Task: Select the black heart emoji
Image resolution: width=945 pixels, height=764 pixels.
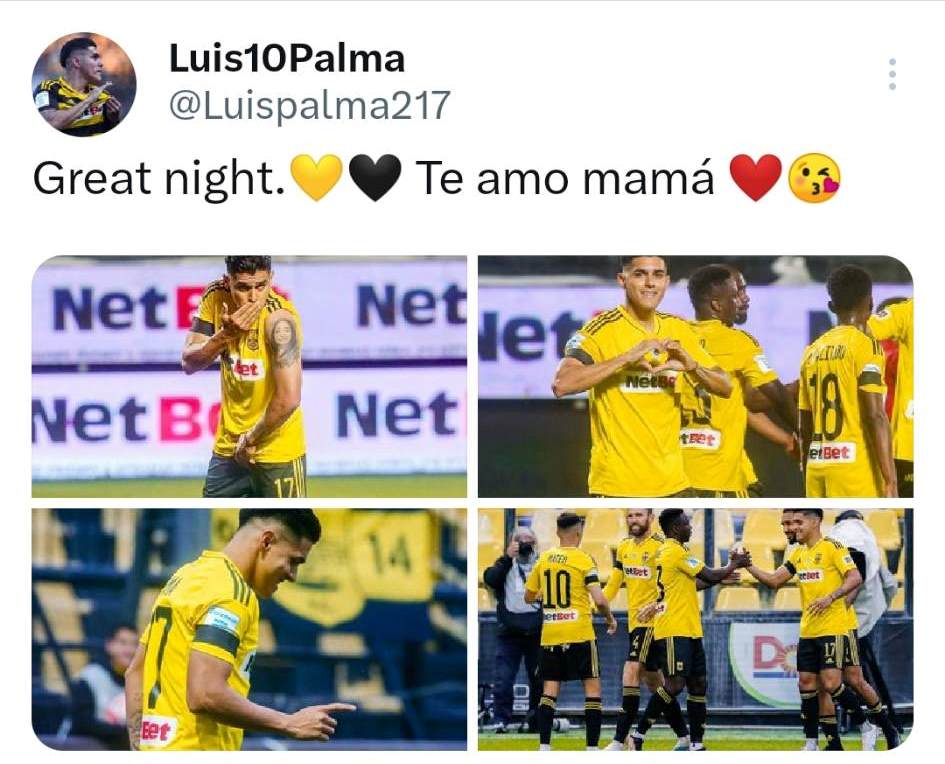Action: point(375,177)
